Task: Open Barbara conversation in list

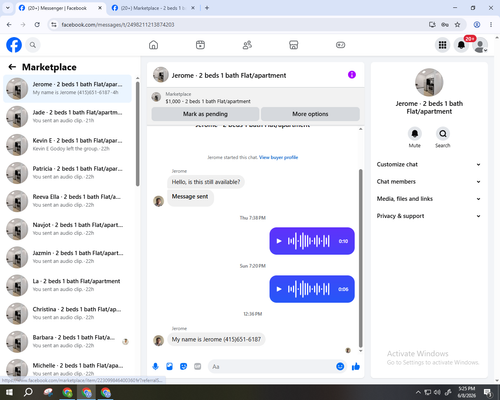Action: click(68, 341)
